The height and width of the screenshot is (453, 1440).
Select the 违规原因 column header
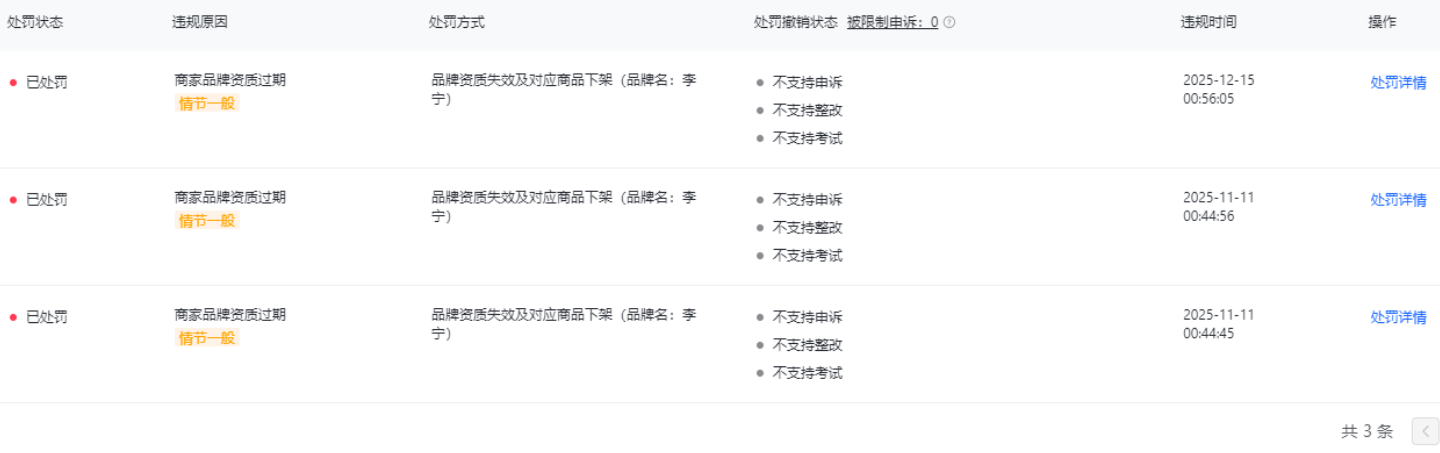click(x=200, y=22)
